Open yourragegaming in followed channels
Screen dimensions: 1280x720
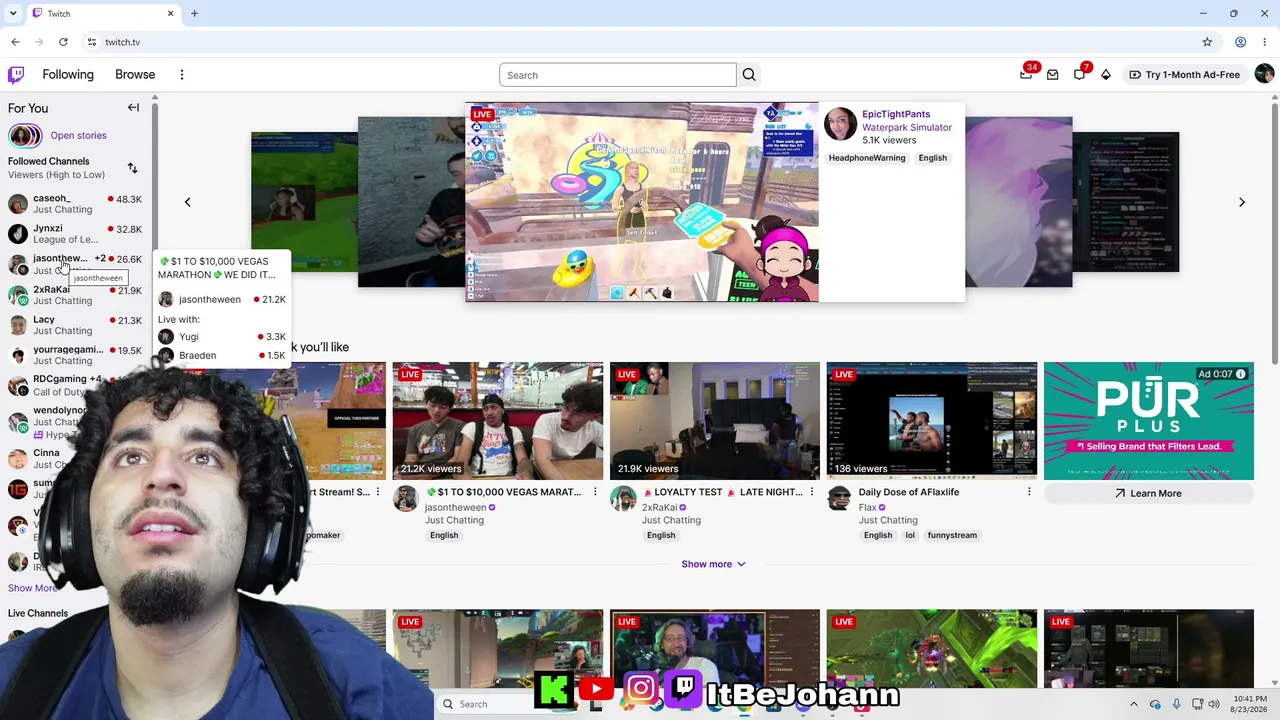(75, 355)
